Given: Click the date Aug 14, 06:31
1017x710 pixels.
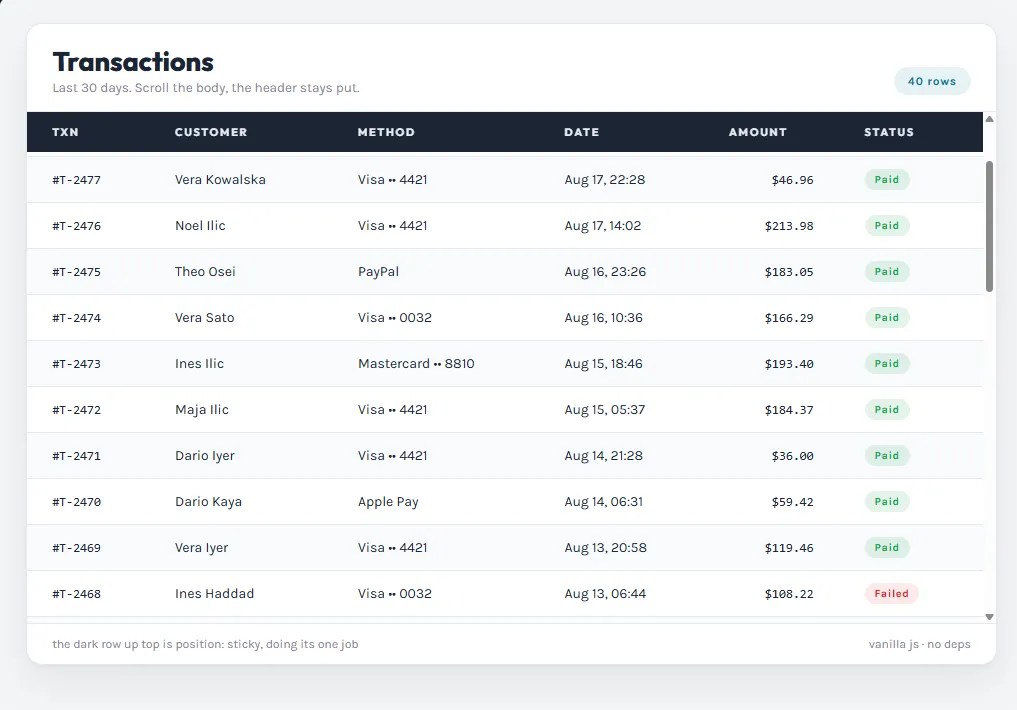Looking at the screenshot, I should 603,502.
